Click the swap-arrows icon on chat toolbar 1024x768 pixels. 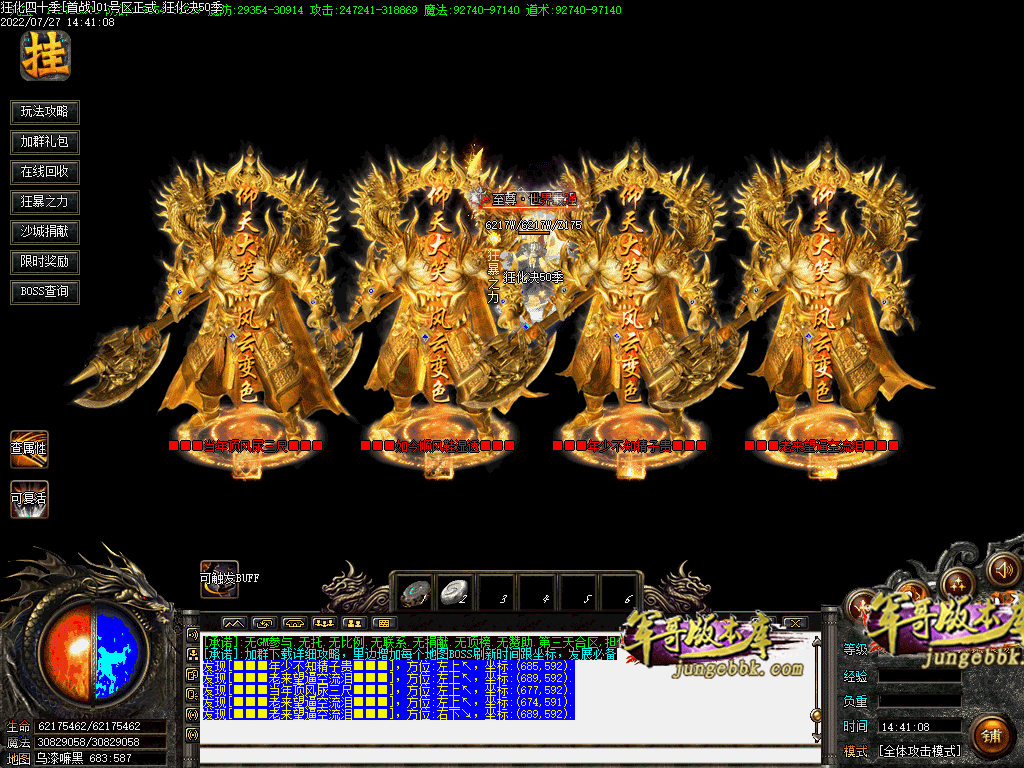pyautogui.click(x=264, y=623)
